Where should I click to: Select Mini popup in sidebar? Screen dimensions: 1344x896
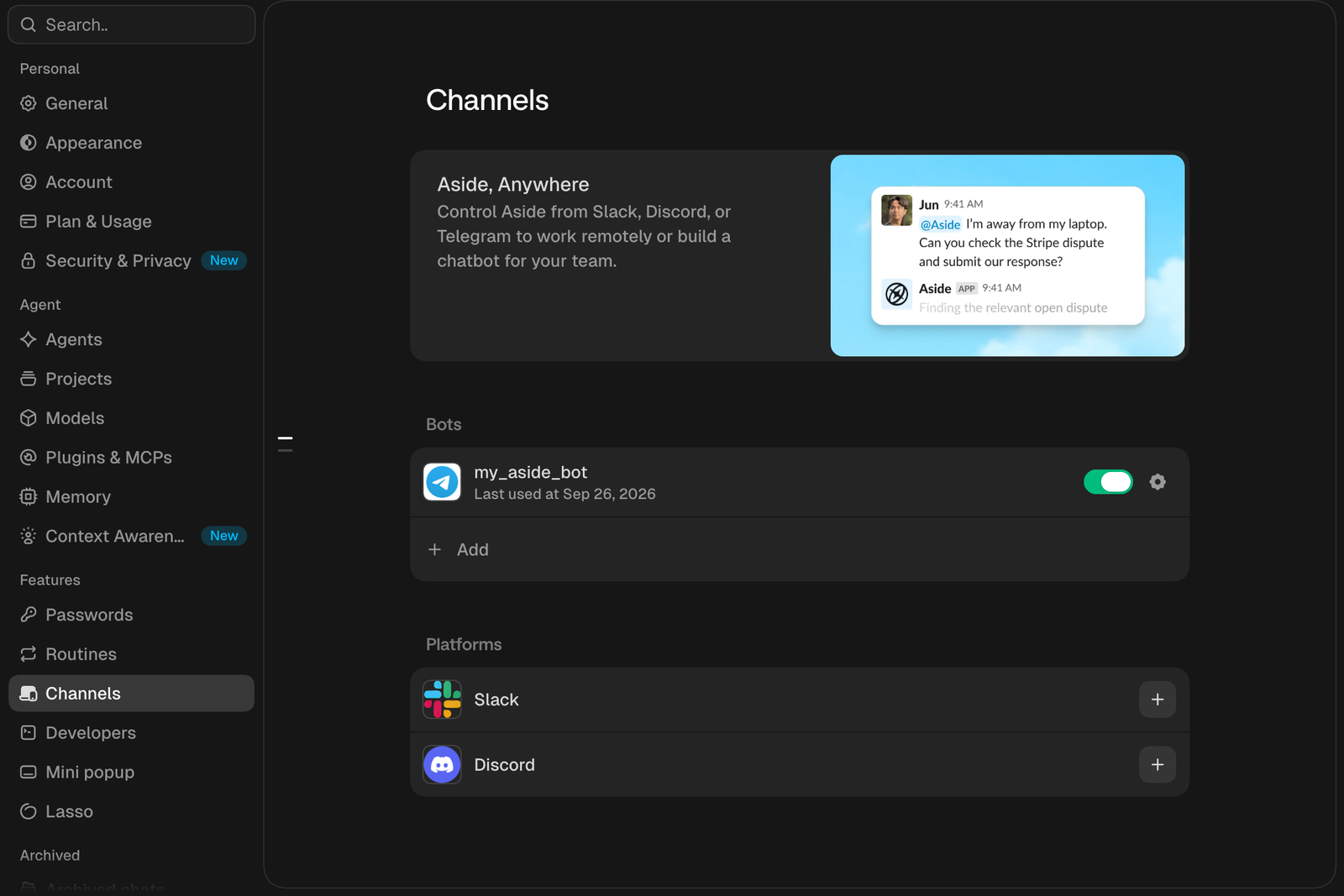pos(131,773)
